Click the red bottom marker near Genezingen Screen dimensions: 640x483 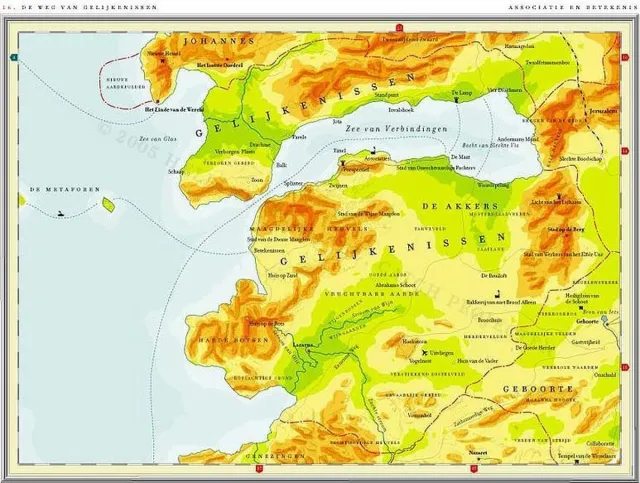coord(259,468)
